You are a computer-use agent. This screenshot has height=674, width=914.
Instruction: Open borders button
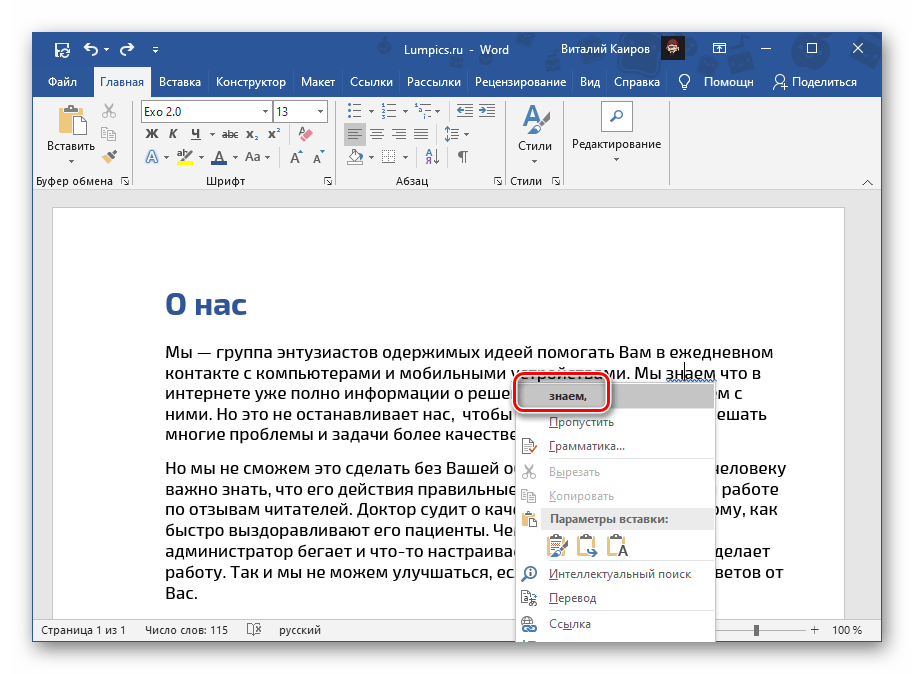coord(388,157)
